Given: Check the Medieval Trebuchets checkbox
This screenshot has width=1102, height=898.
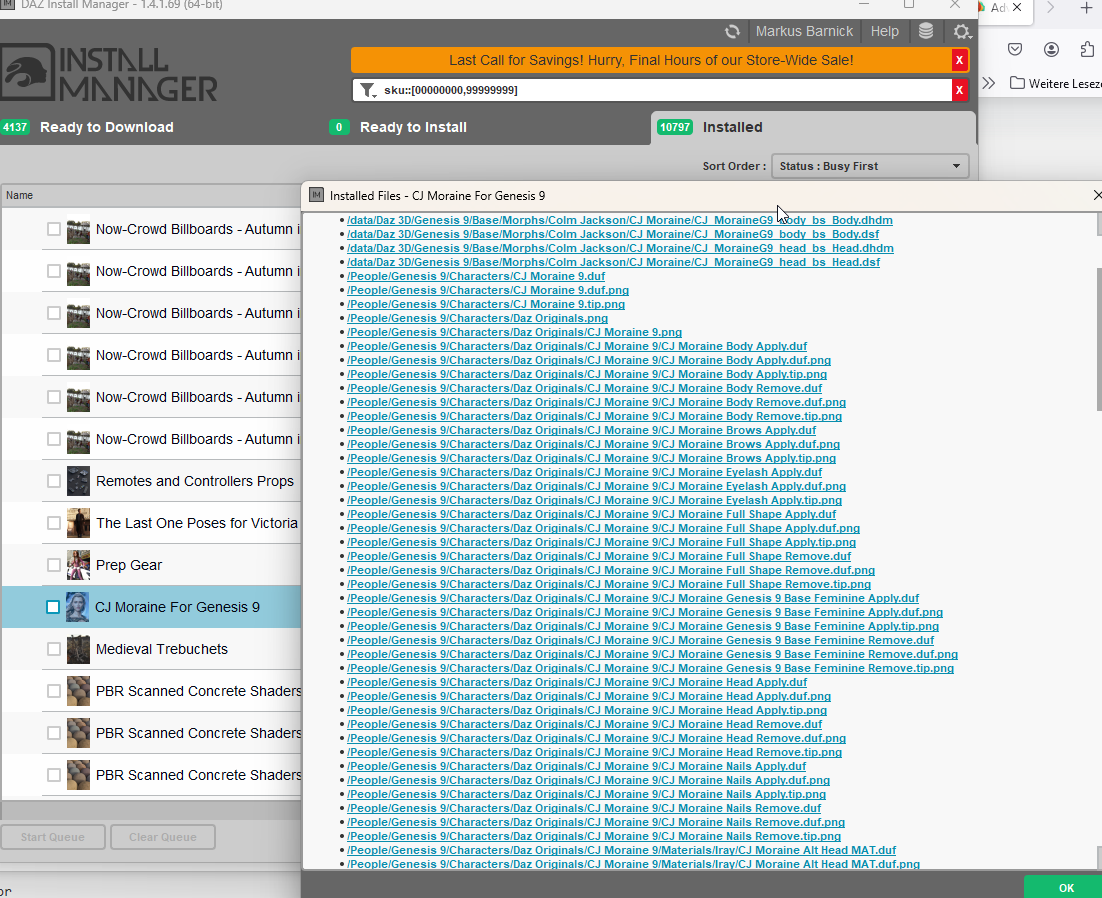Looking at the screenshot, I should pyautogui.click(x=53, y=649).
